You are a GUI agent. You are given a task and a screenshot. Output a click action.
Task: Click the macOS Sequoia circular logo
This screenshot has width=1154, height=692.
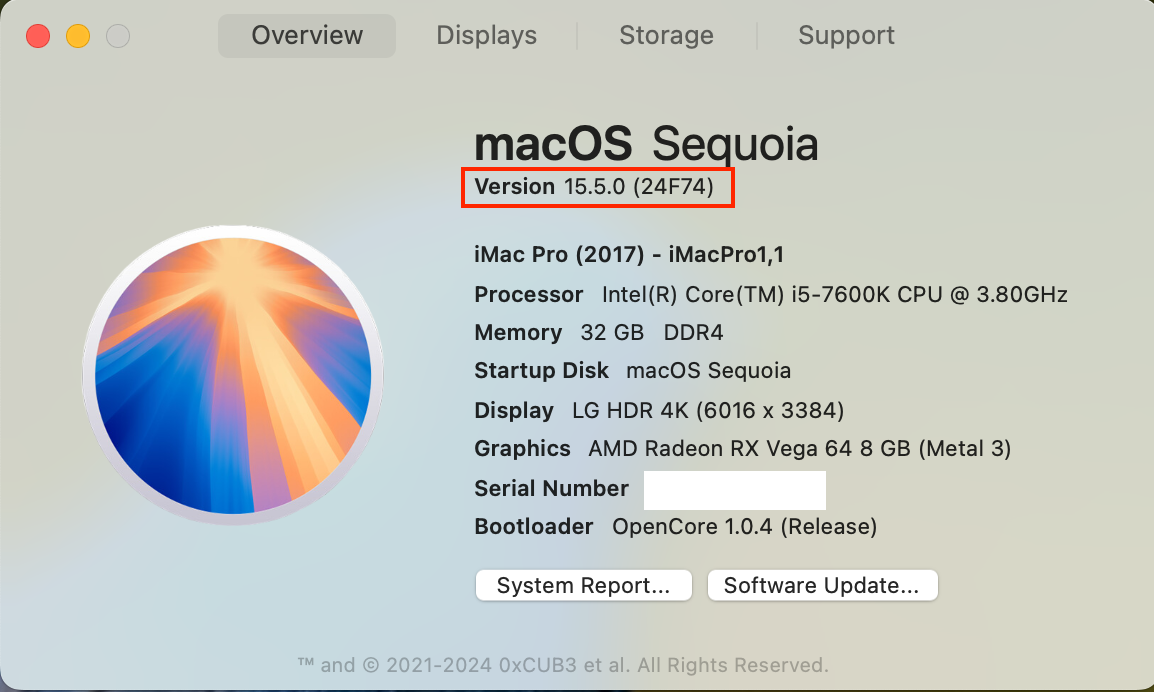click(x=232, y=375)
